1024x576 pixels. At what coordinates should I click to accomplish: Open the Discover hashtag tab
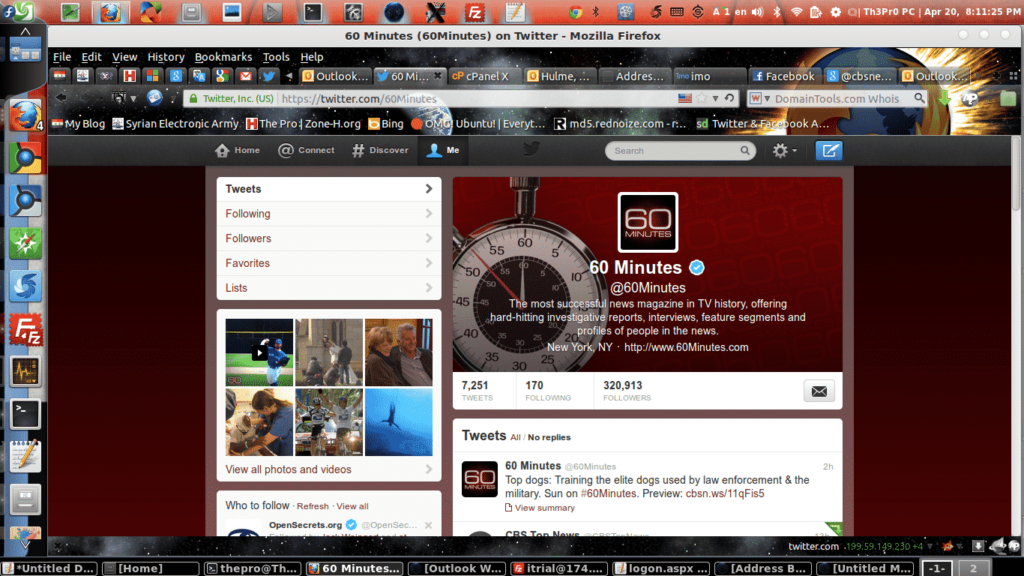[x=380, y=151]
